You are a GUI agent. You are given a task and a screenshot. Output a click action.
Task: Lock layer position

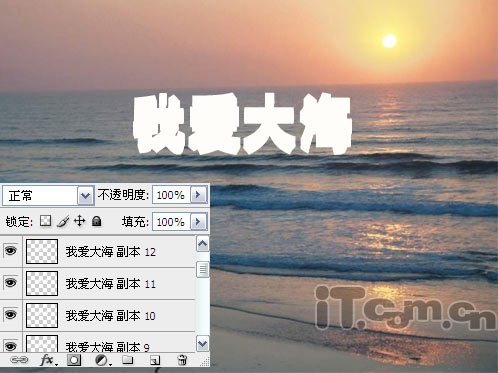coord(79,221)
